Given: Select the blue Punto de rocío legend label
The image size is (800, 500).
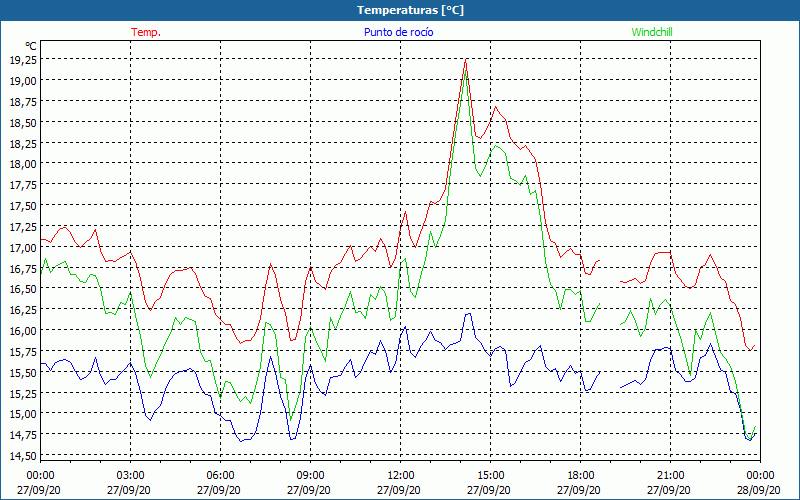Looking at the screenshot, I should [x=398, y=32].
